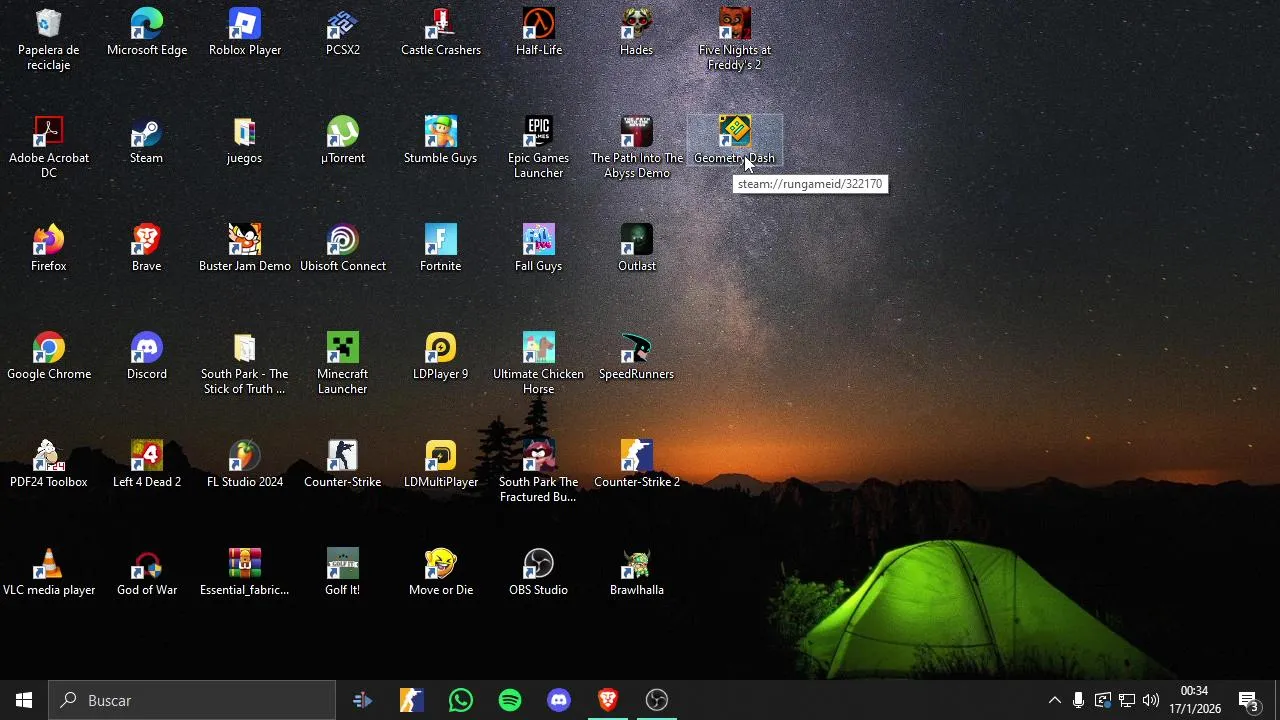Open Spotify from the taskbar
Image resolution: width=1280 pixels, height=720 pixels.
(x=509, y=700)
